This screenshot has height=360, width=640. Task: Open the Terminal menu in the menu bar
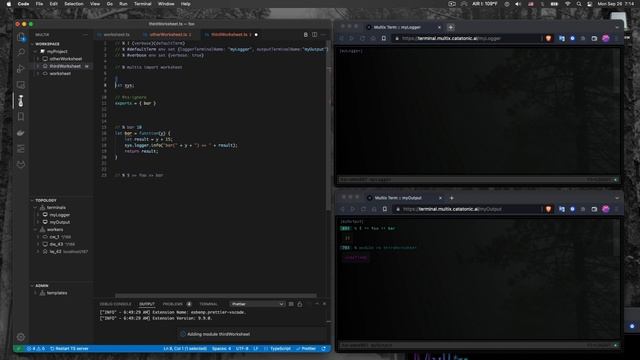pos(142,4)
